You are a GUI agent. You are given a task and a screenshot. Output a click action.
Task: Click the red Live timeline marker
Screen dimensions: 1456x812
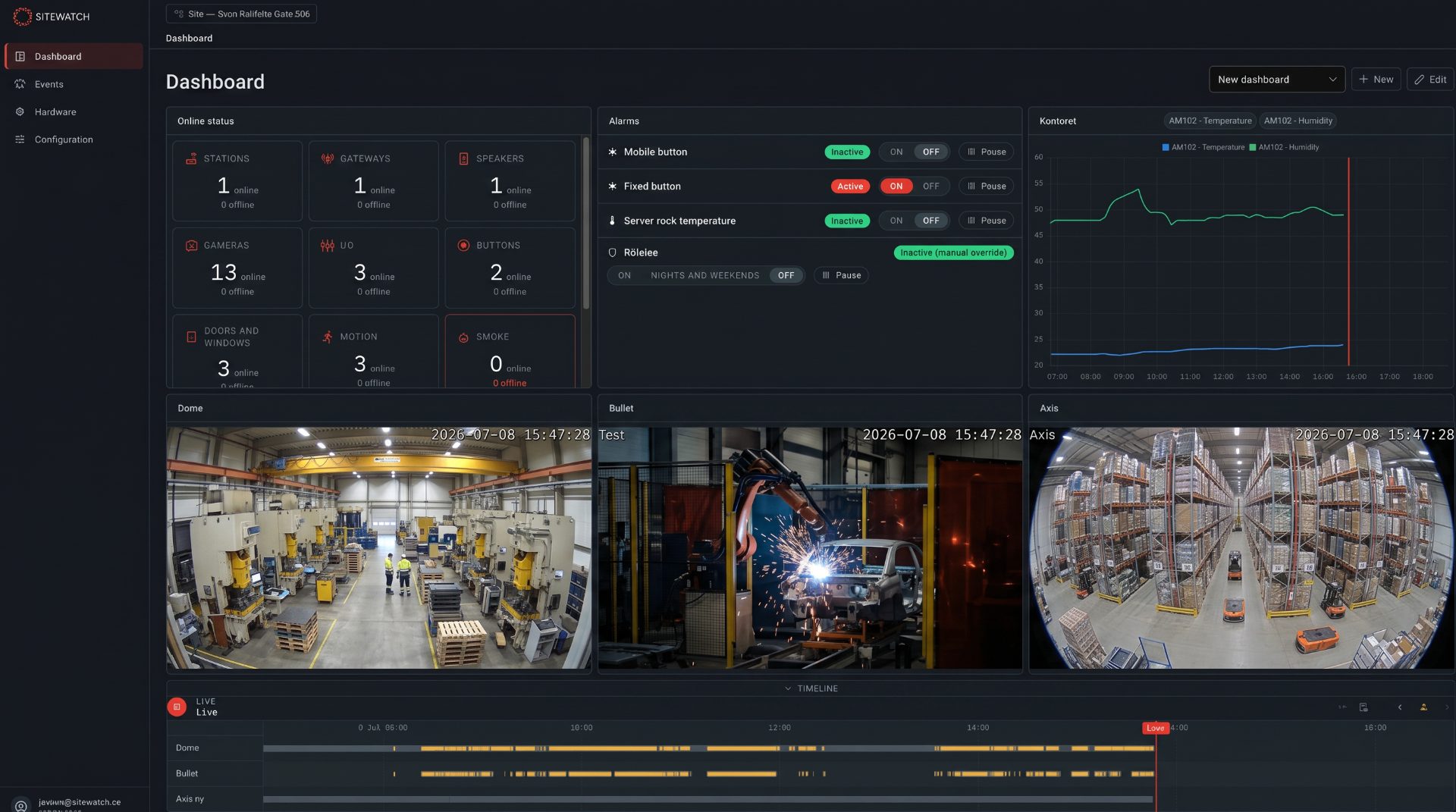pyautogui.click(x=1155, y=728)
